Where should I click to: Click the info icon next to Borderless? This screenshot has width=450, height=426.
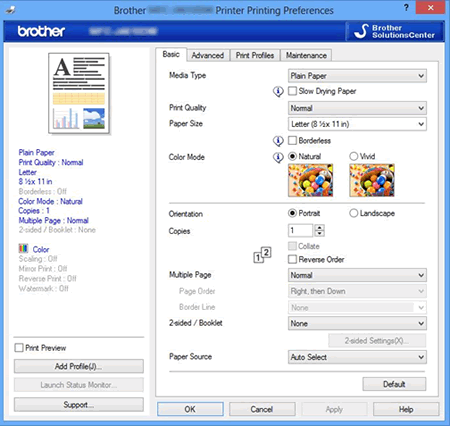pos(278,141)
